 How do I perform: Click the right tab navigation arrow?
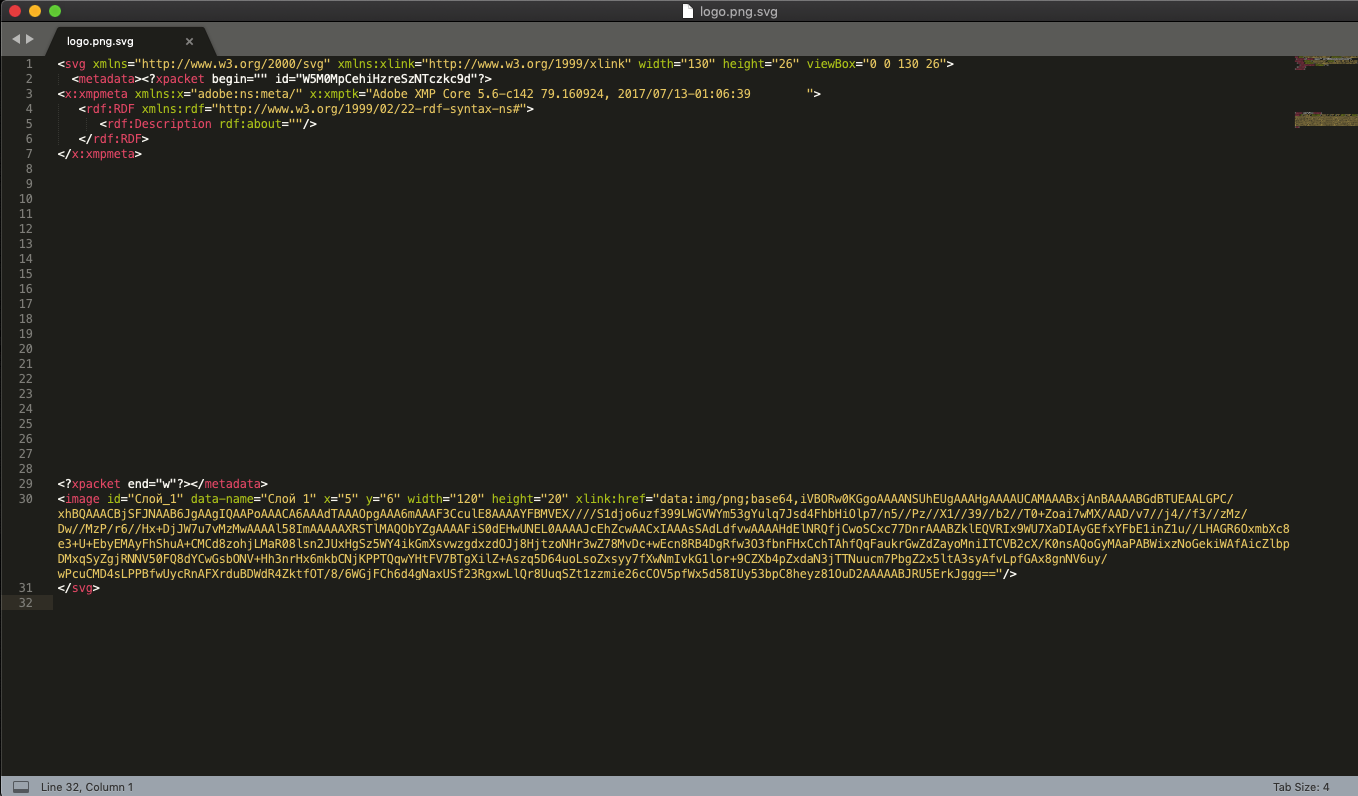click(30, 39)
